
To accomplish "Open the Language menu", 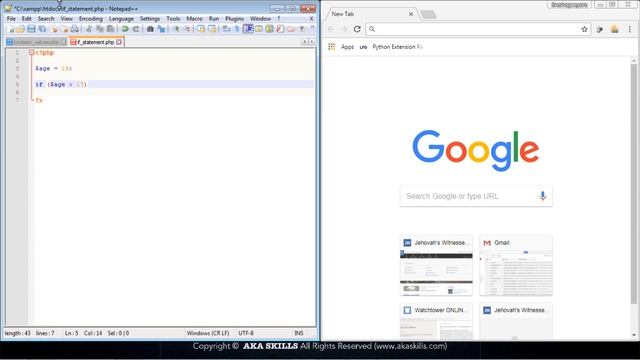I will point(121,19).
